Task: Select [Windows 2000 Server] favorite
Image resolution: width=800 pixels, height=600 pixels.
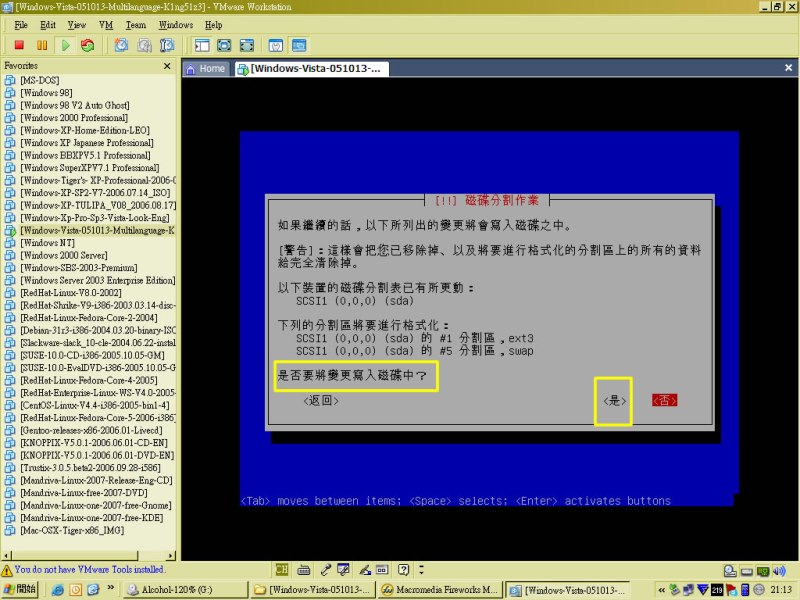Action: coord(64,255)
